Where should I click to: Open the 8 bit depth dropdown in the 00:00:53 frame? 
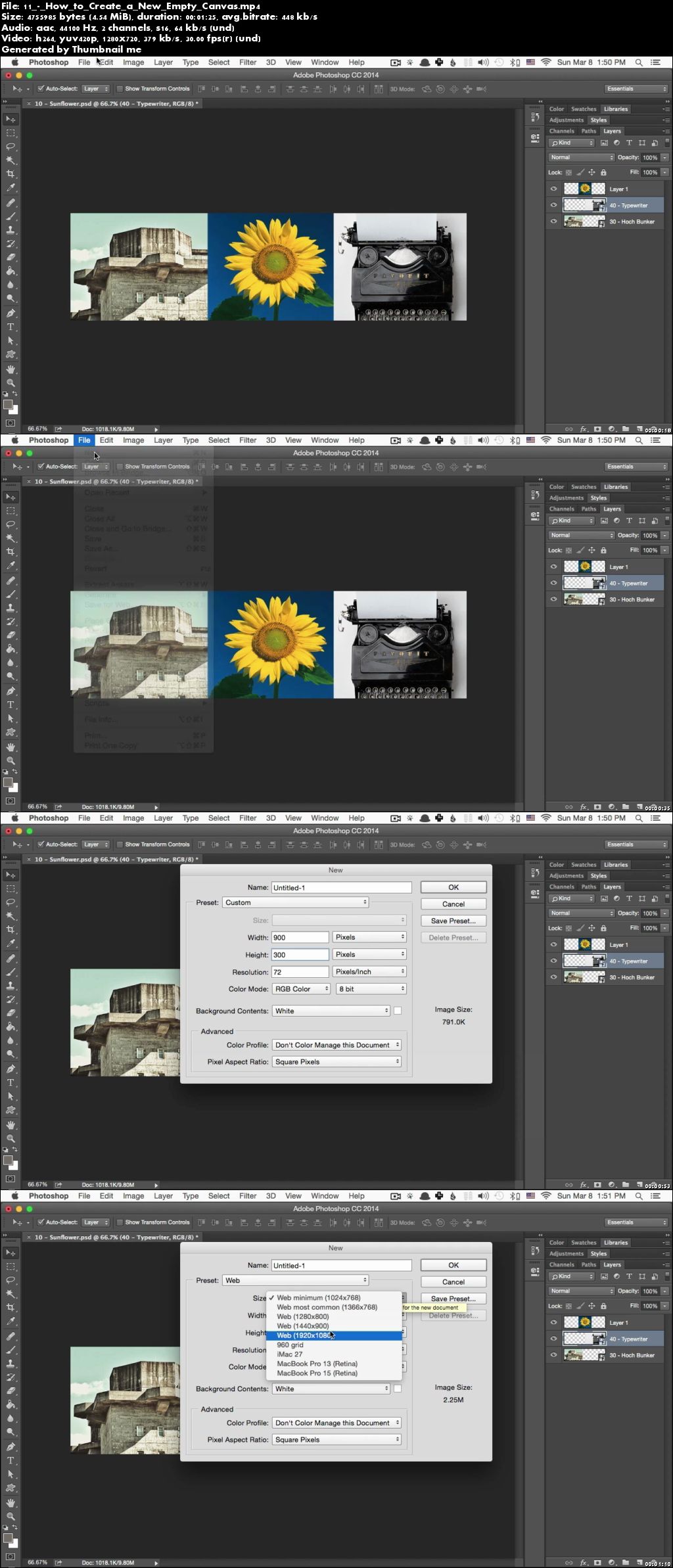(x=371, y=988)
